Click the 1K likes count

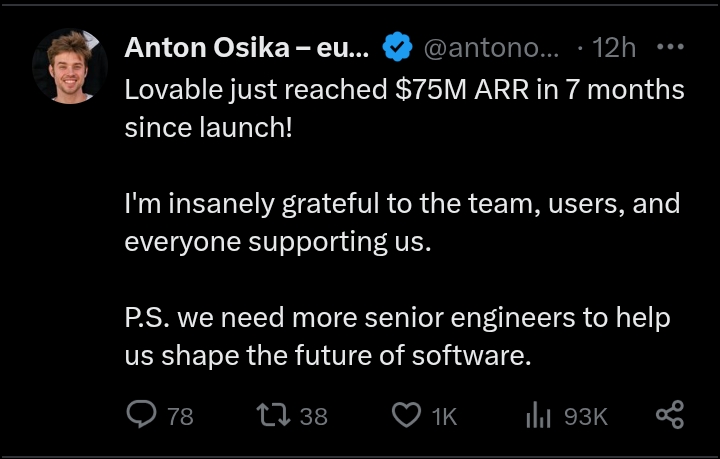tap(443, 416)
